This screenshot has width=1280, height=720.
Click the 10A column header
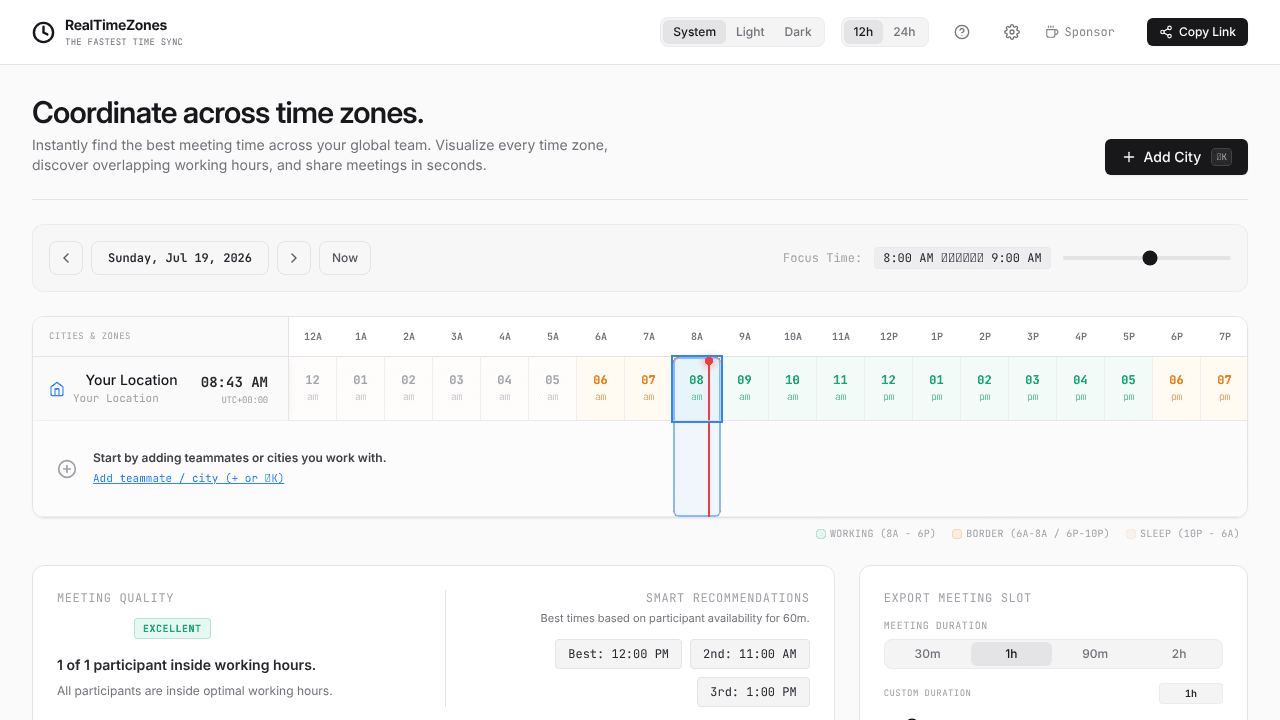point(793,337)
